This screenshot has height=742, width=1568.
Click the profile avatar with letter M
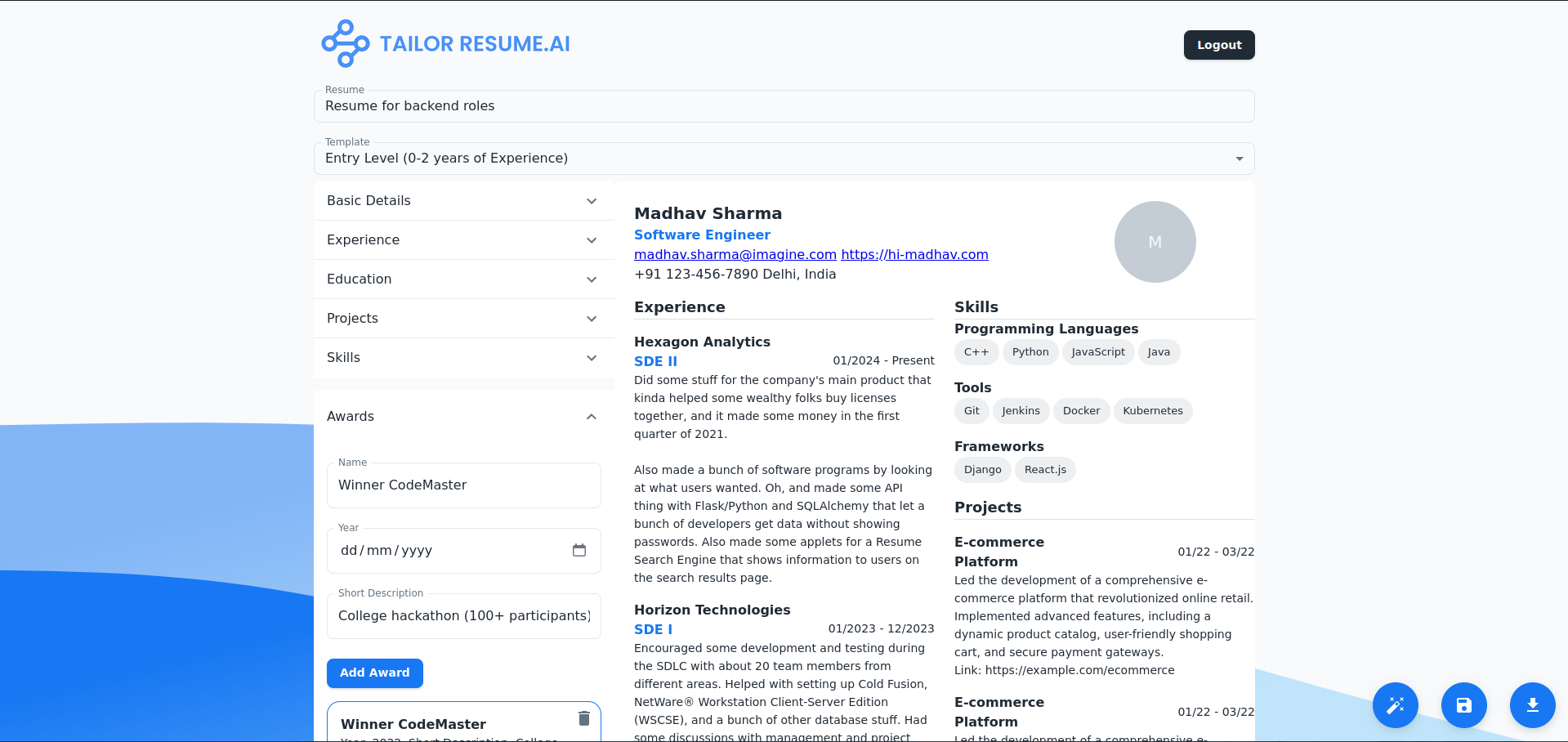click(x=1155, y=242)
